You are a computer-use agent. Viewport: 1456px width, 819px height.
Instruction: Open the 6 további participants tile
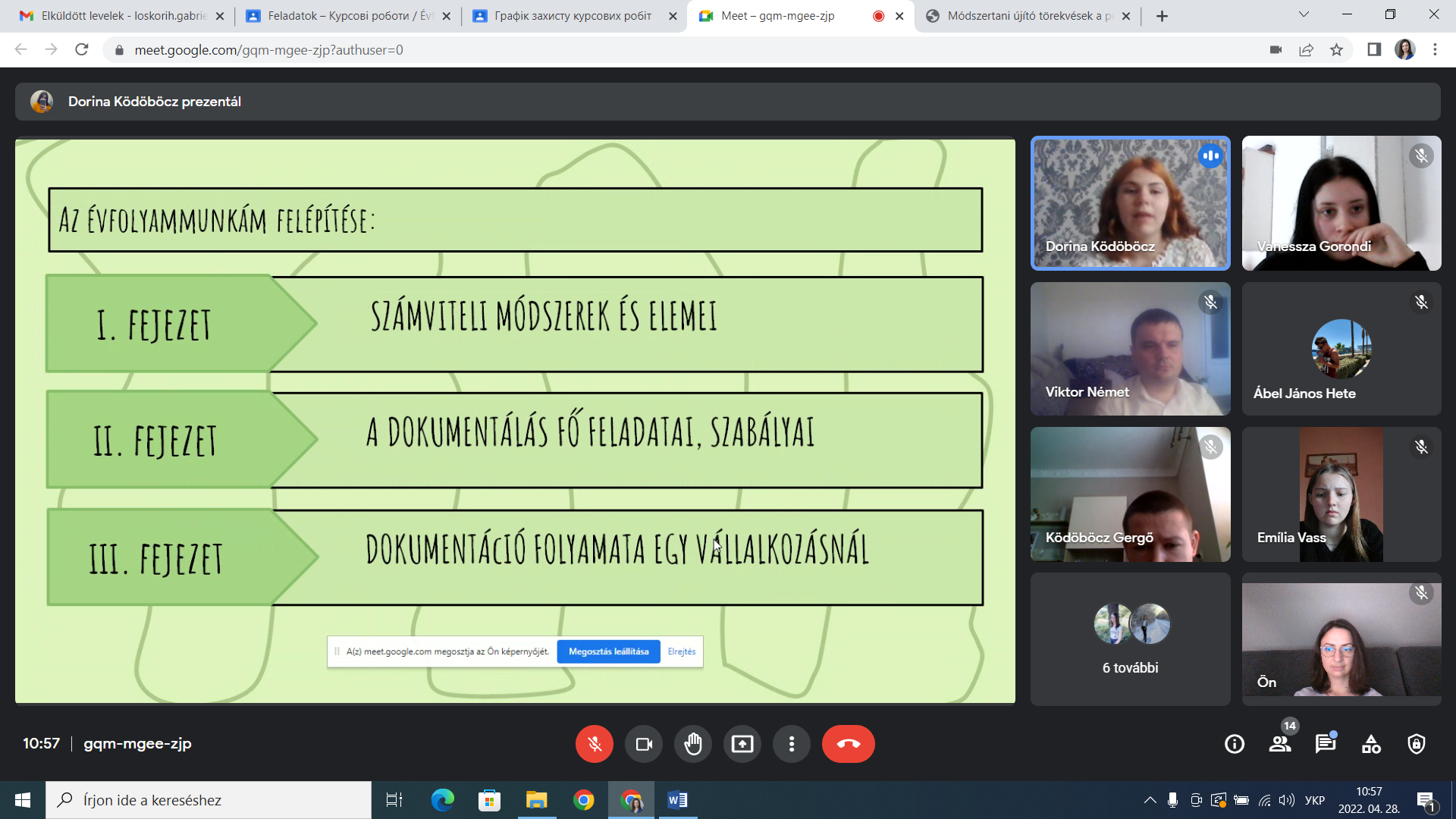click(x=1130, y=639)
